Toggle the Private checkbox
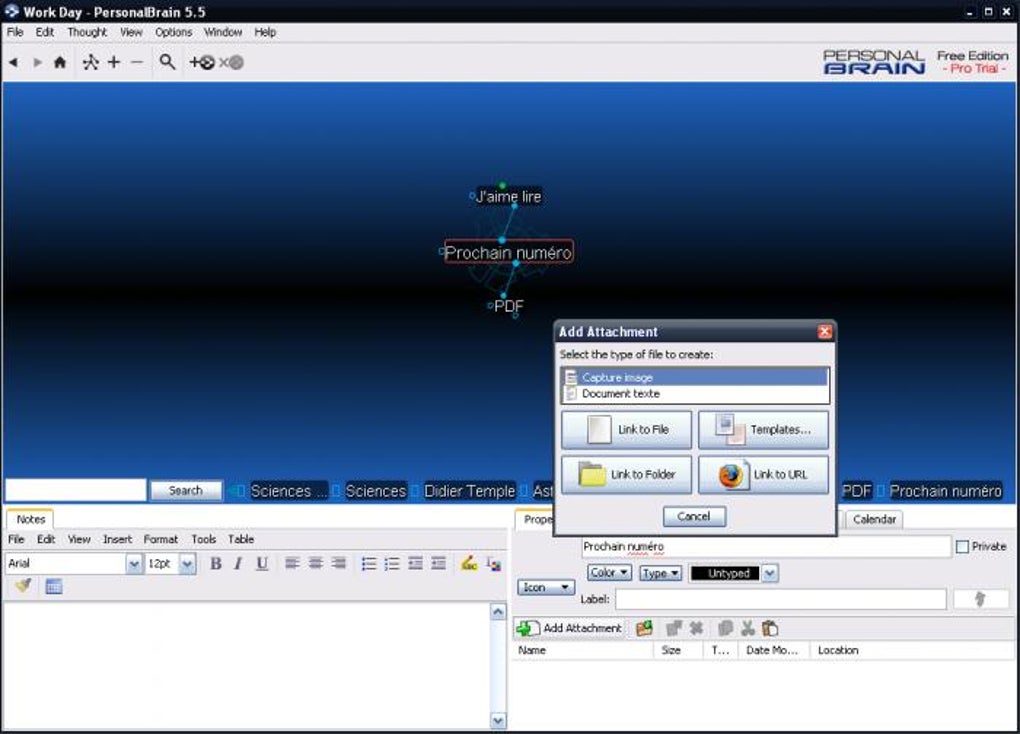Image resolution: width=1020 pixels, height=734 pixels. [962, 547]
